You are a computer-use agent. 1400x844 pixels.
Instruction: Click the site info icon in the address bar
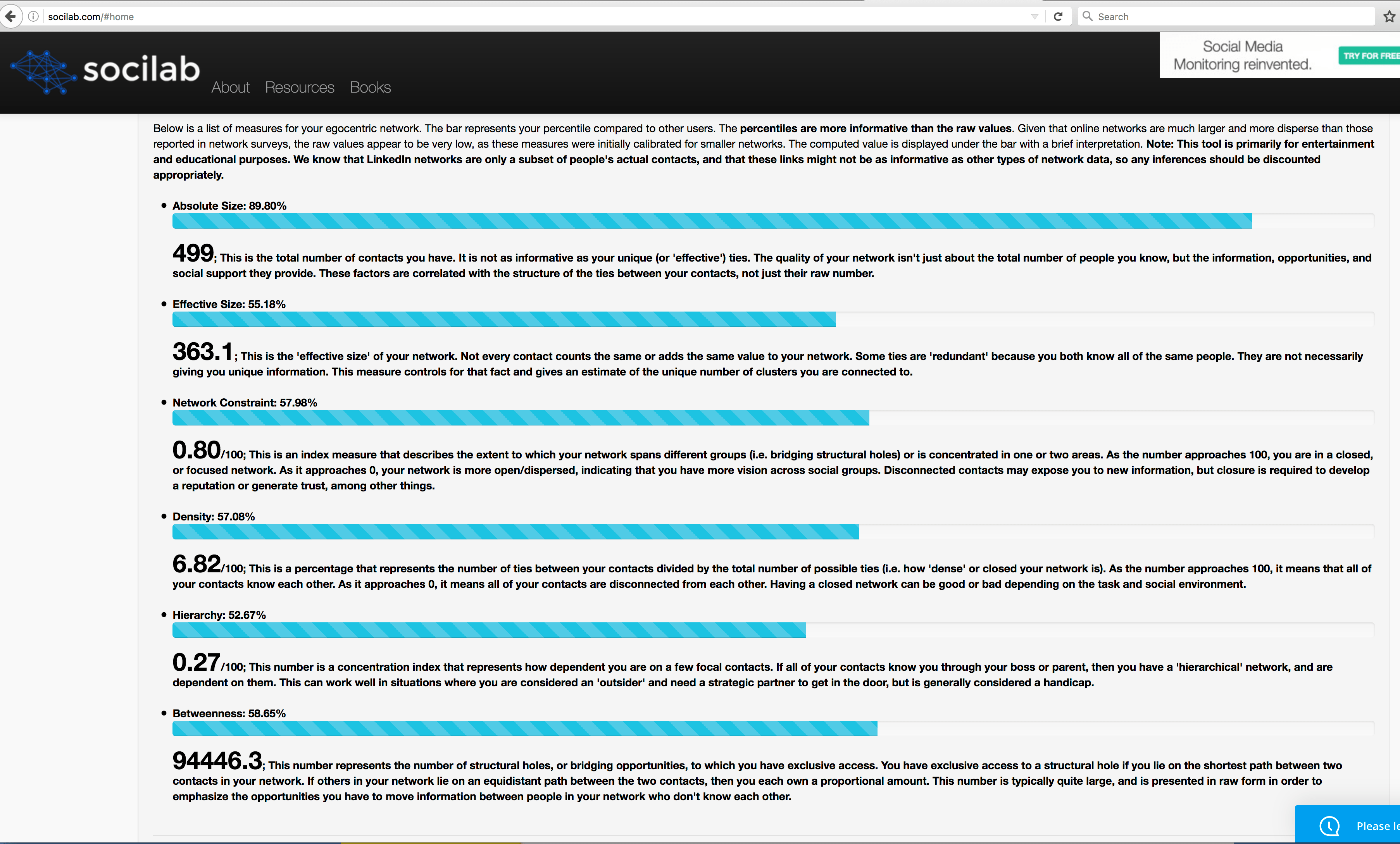click(x=33, y=16)
